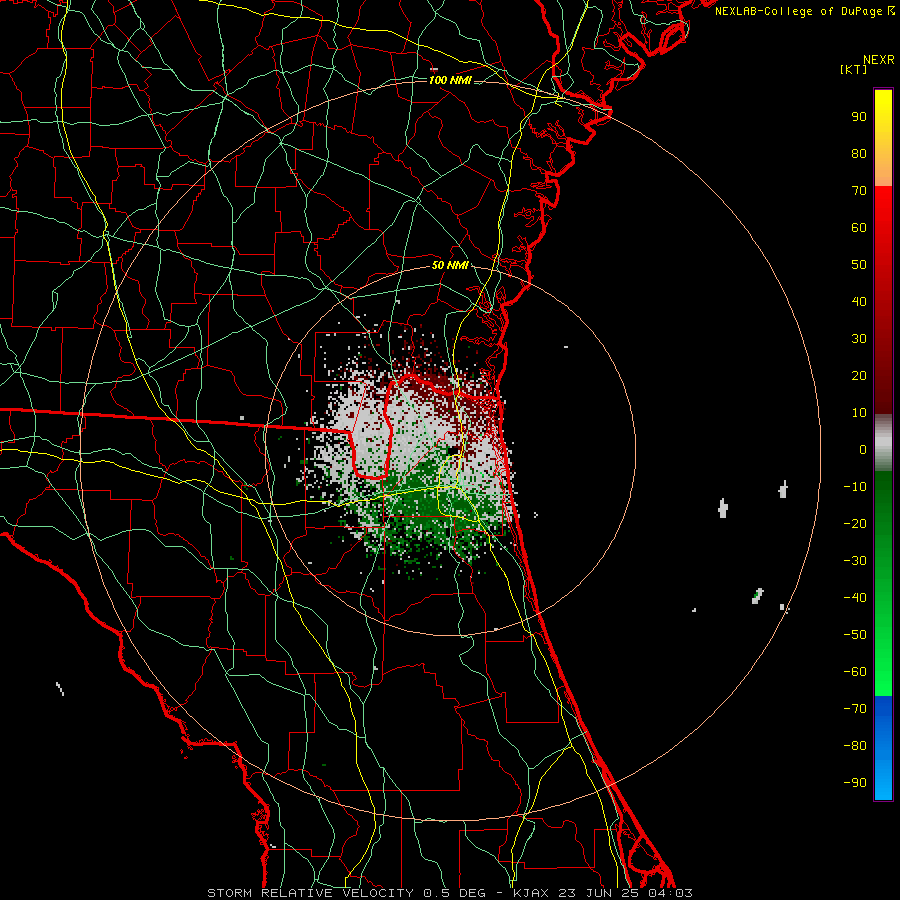Click the -70 value on the velocity scale
Viewport: 900px width, 900px height.
[855, 709]
